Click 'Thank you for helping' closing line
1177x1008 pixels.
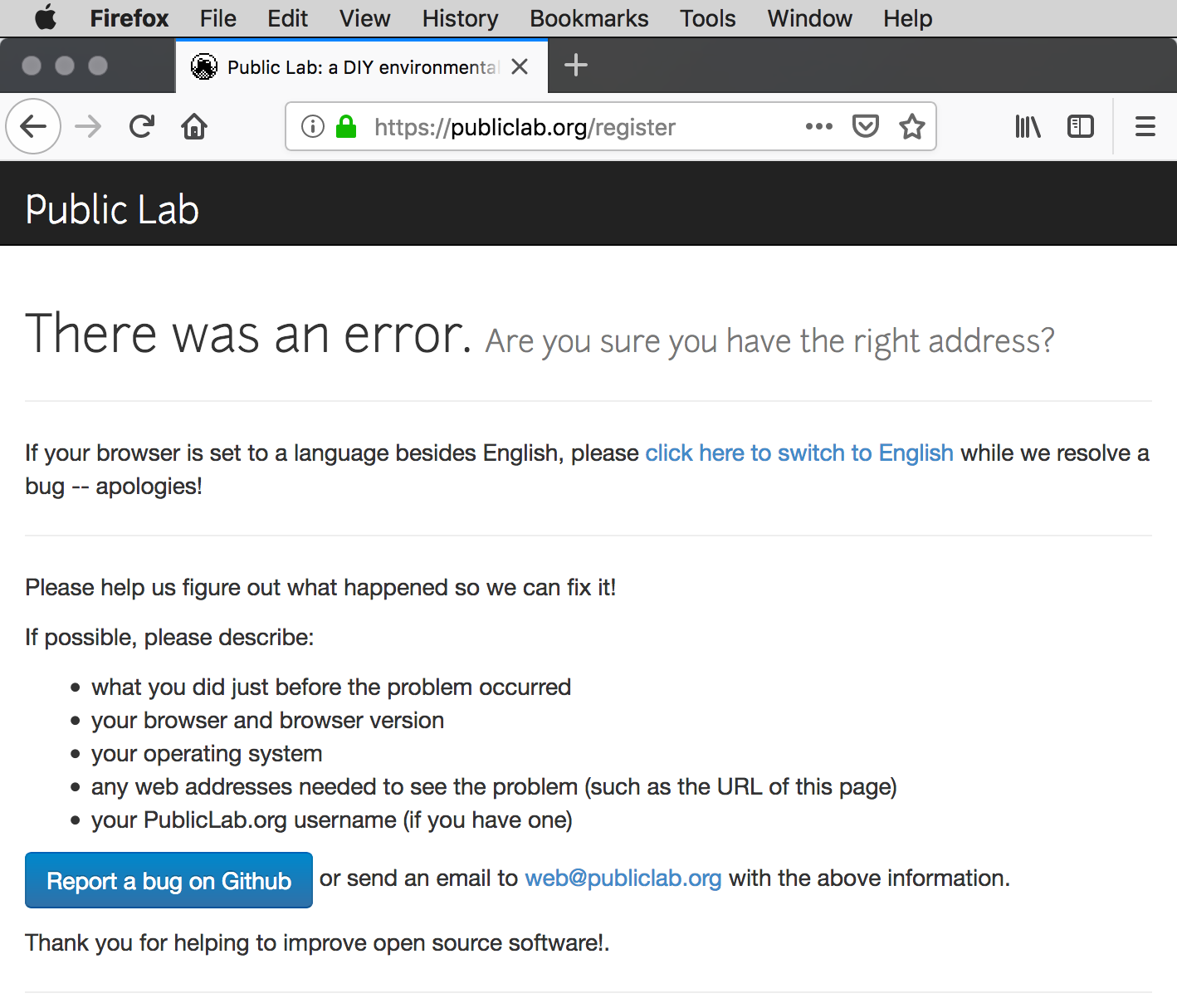click(x=317, y=942)
